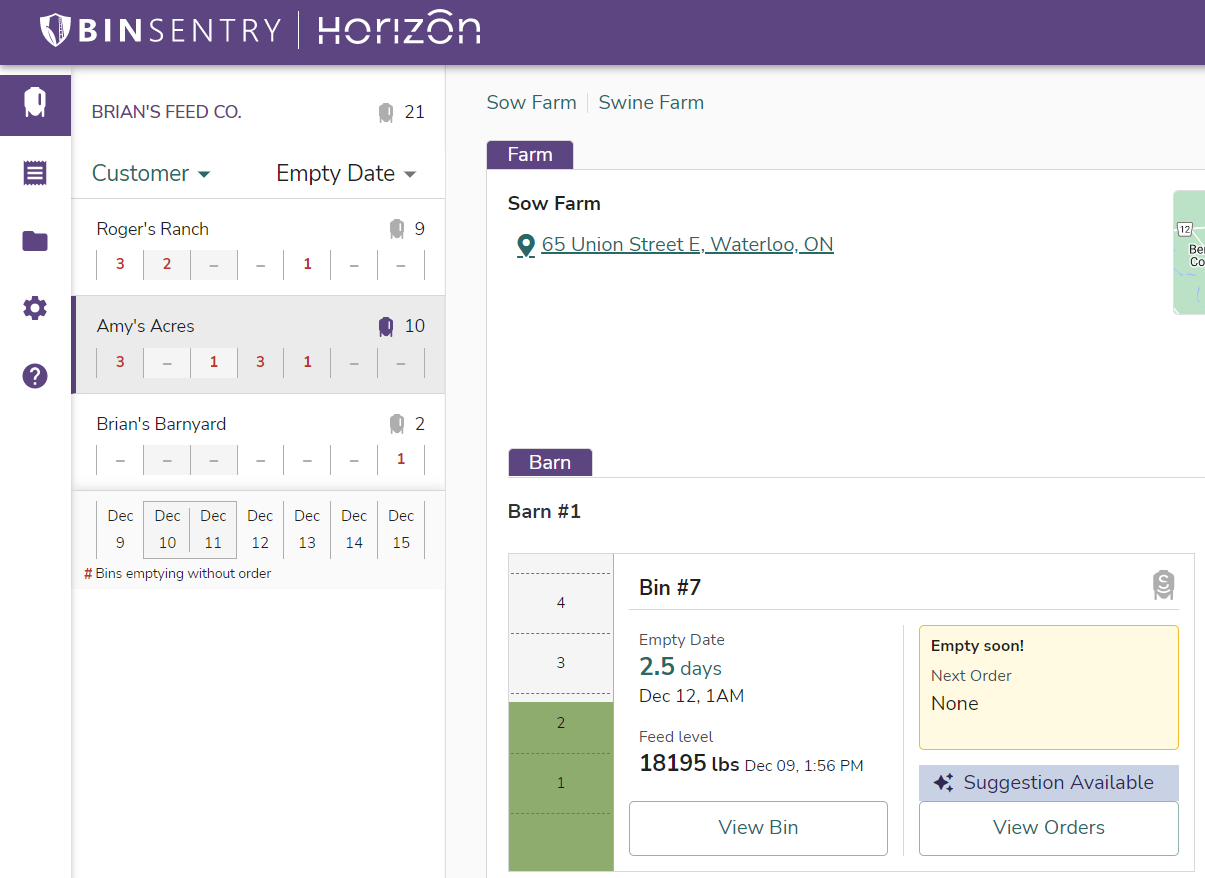Open the help question mark icon
Viewport: 1205px width, 878px height.
[35, 376]
